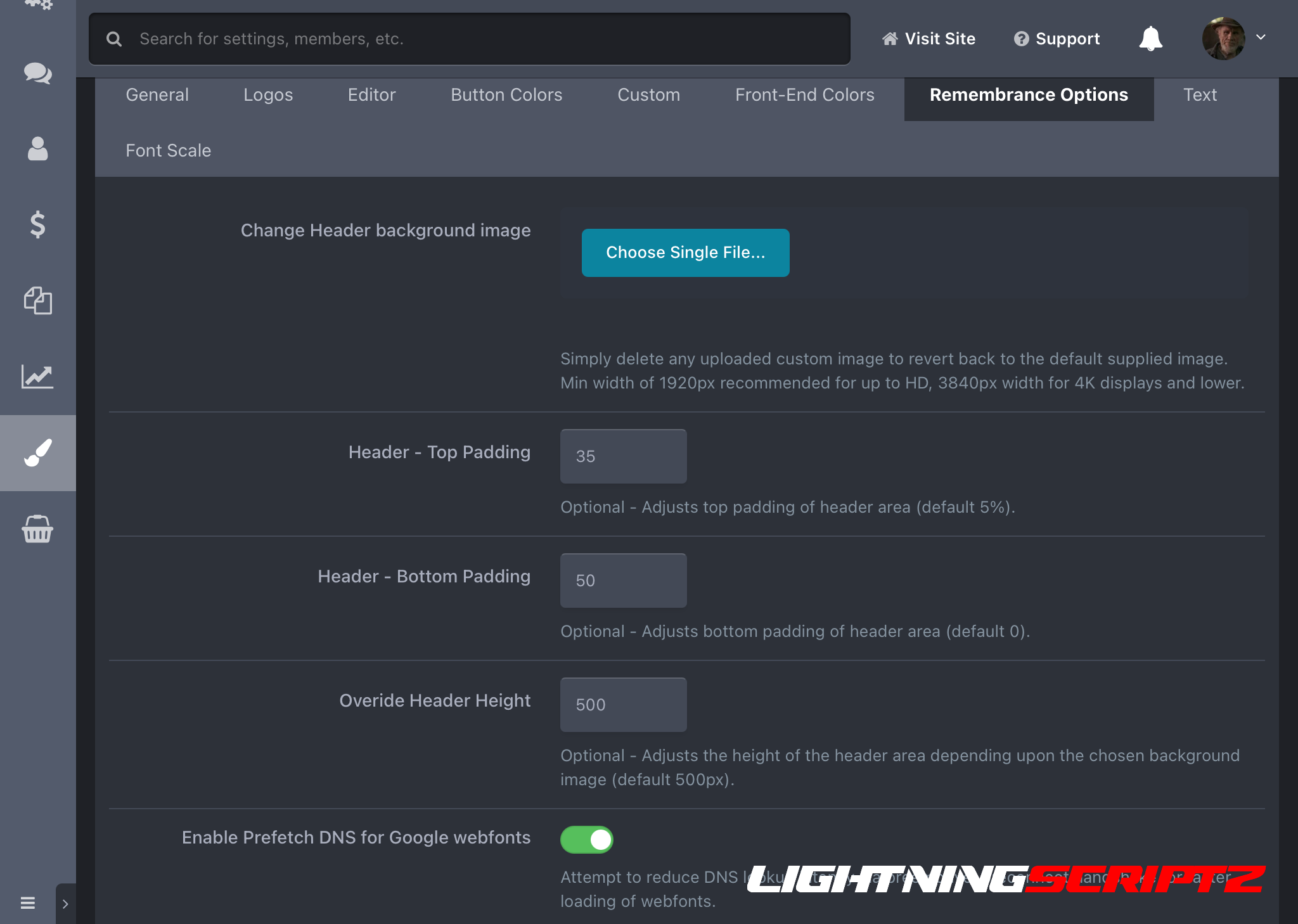1298x924 pixels.
Task: Open the Font Scale tab
Action: [x=168, y=151]
